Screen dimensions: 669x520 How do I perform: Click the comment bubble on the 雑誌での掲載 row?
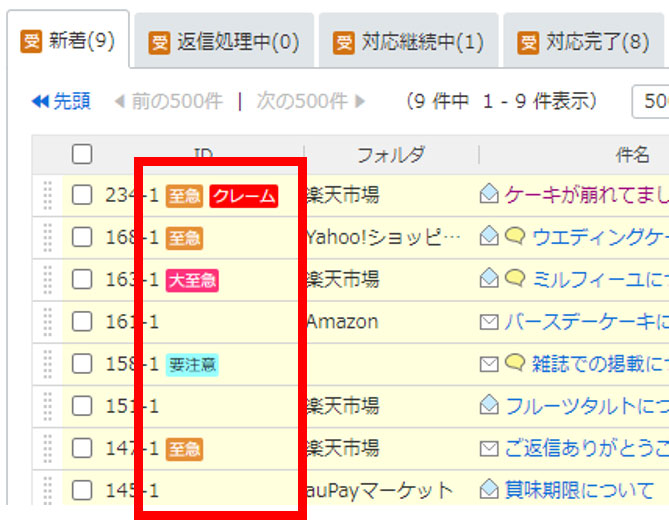point(515,362)
